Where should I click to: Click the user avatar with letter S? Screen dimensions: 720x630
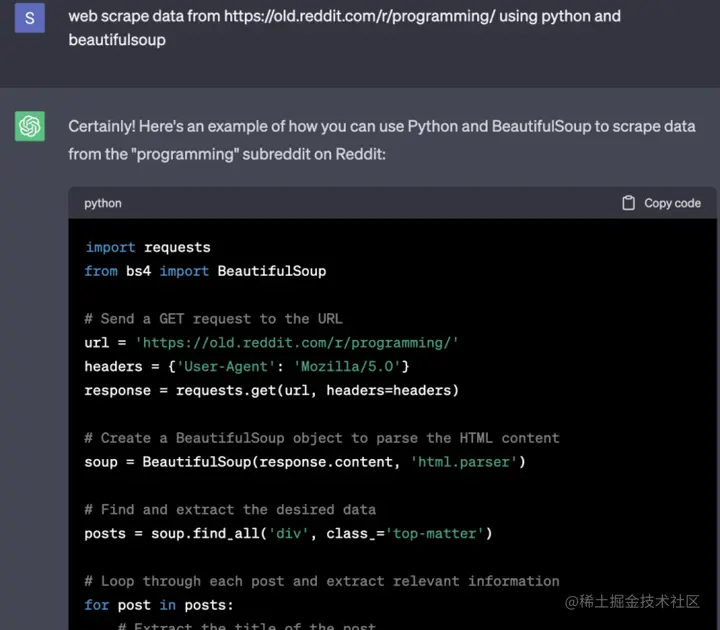click(30, 18)
